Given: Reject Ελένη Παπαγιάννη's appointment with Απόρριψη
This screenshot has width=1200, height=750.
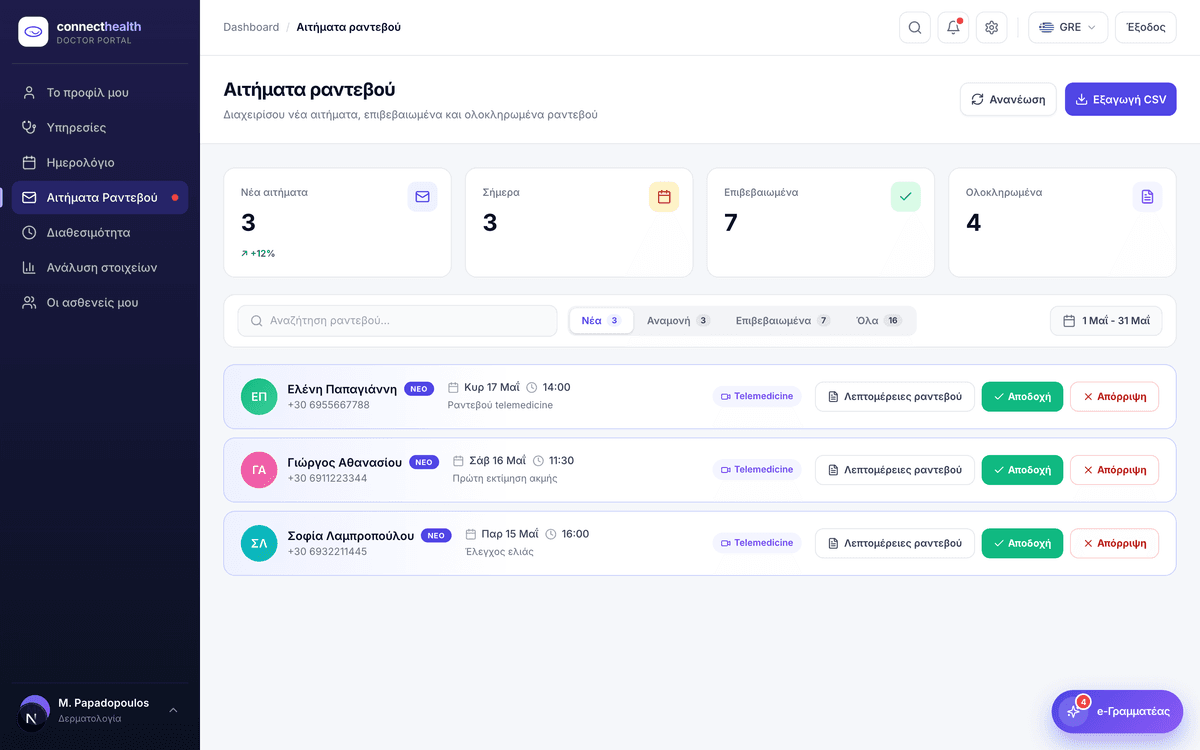Looking at the screenshot, I should click(x=1115, y=397).
